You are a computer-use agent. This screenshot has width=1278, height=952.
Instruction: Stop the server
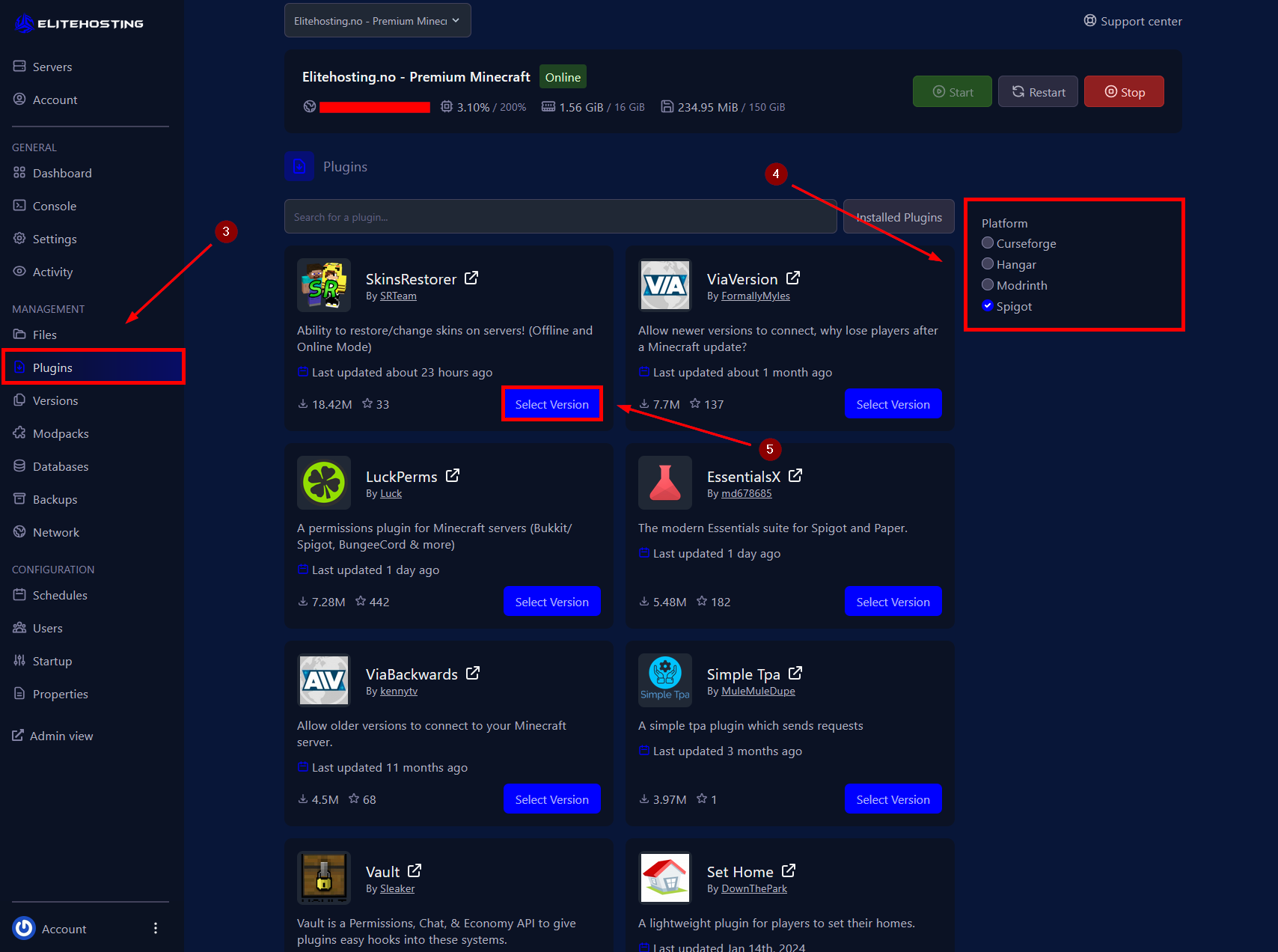tap(1124, 91)
